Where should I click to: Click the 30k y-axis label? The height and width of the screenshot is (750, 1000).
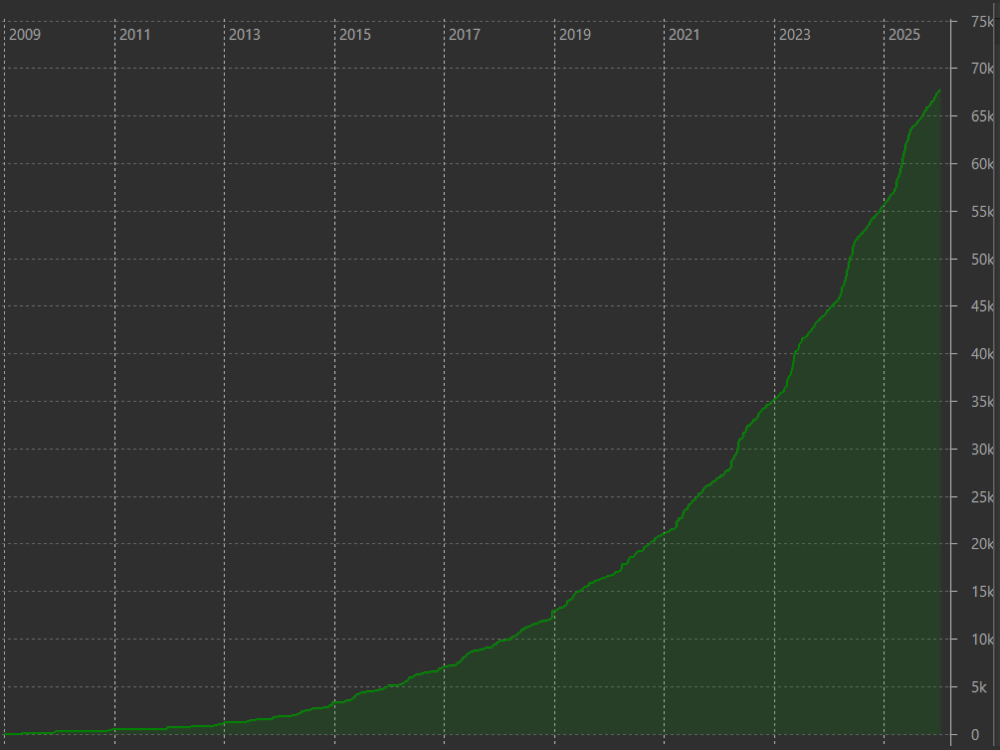point(982,449)
